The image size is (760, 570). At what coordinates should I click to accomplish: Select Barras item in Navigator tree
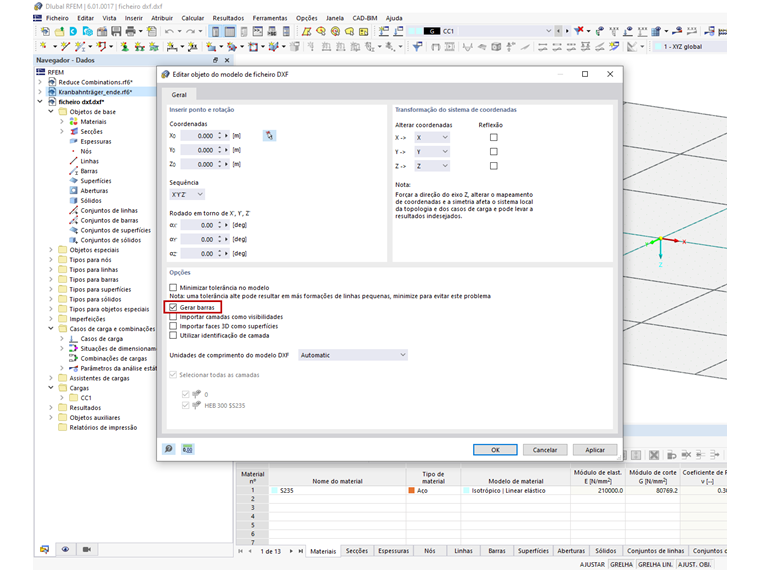coord(89,171)
